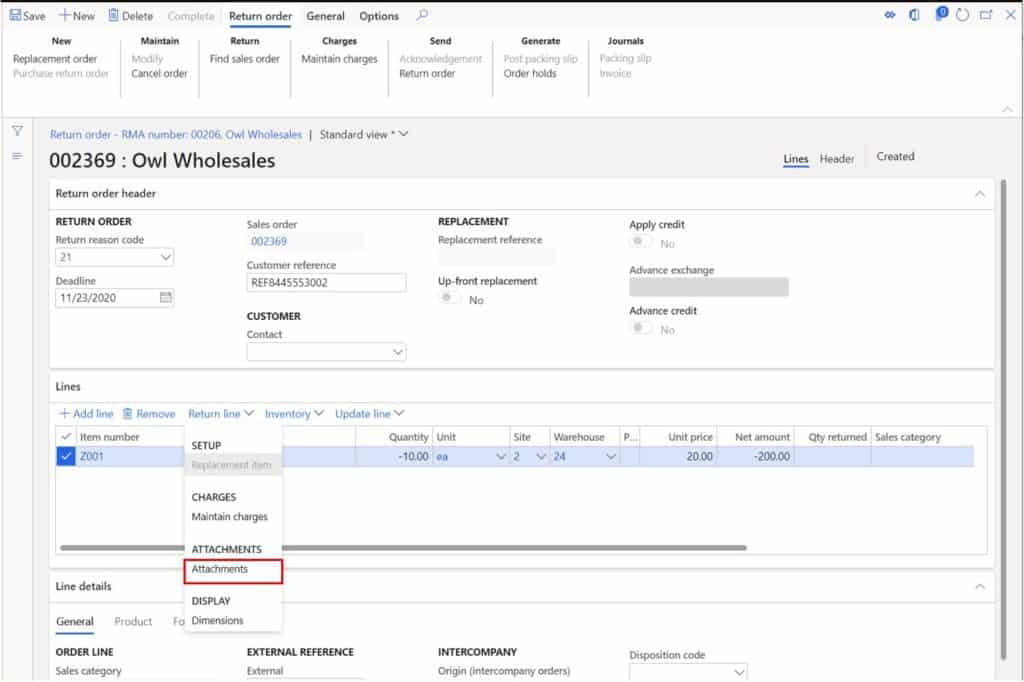This screenshot has width=1024, height=682.
Task: Select the checkbox on the Z001 line
Action: (x=66, y=457)
